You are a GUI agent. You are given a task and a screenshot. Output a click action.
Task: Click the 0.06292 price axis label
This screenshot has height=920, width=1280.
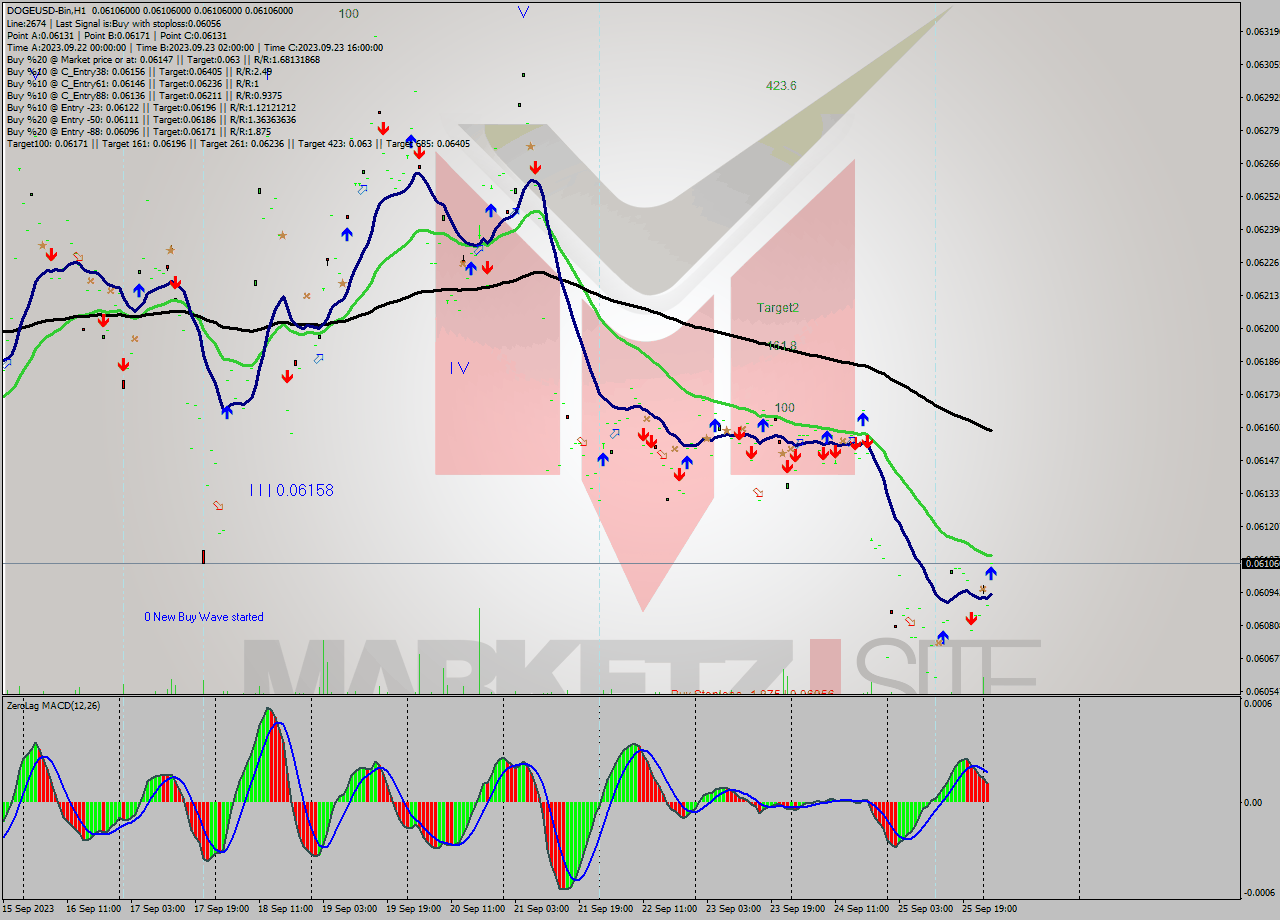[1263, 97]
